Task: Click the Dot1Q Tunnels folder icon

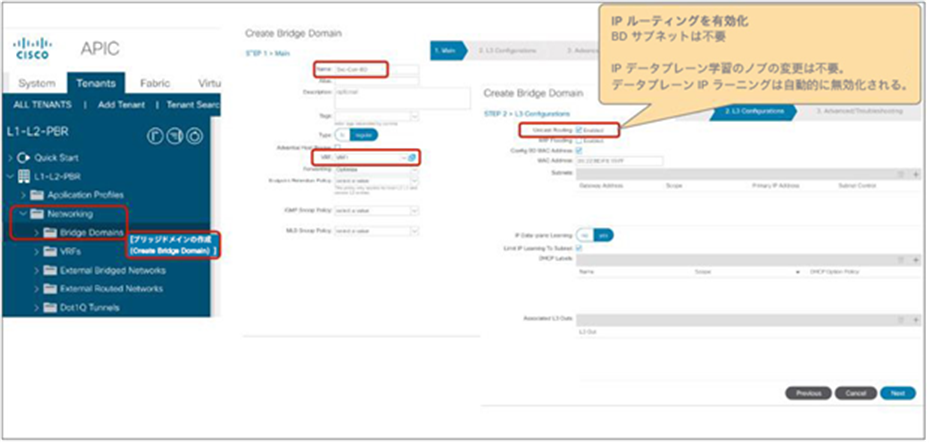Action: click(x=50, y=308)
